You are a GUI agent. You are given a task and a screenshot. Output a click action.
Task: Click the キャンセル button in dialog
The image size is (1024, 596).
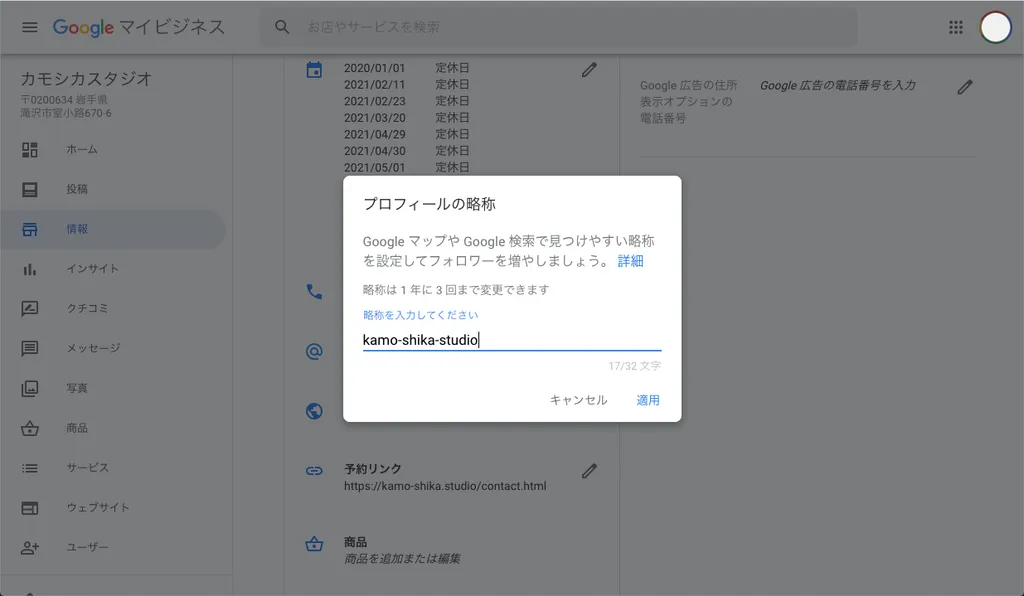point(579,400)
